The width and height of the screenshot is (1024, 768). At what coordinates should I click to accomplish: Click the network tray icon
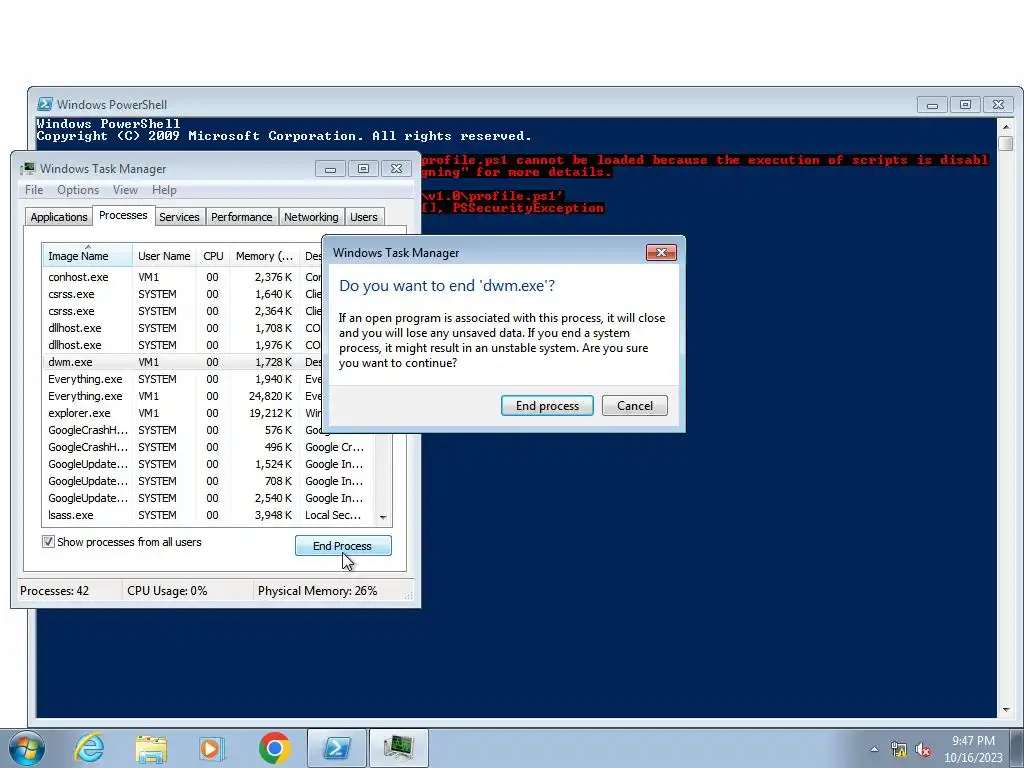click(x=899, y=750)
